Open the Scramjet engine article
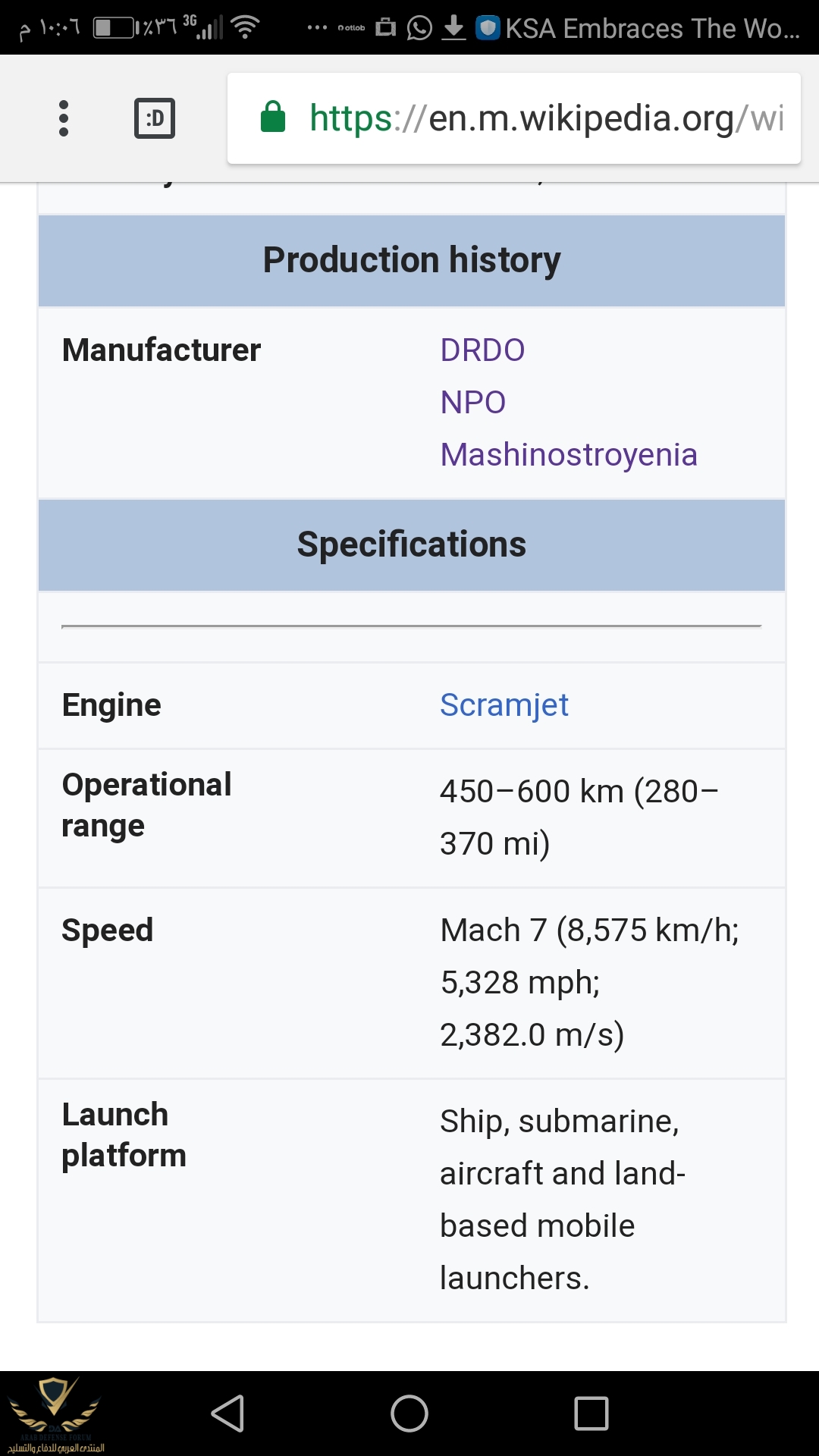 (504, 705)
